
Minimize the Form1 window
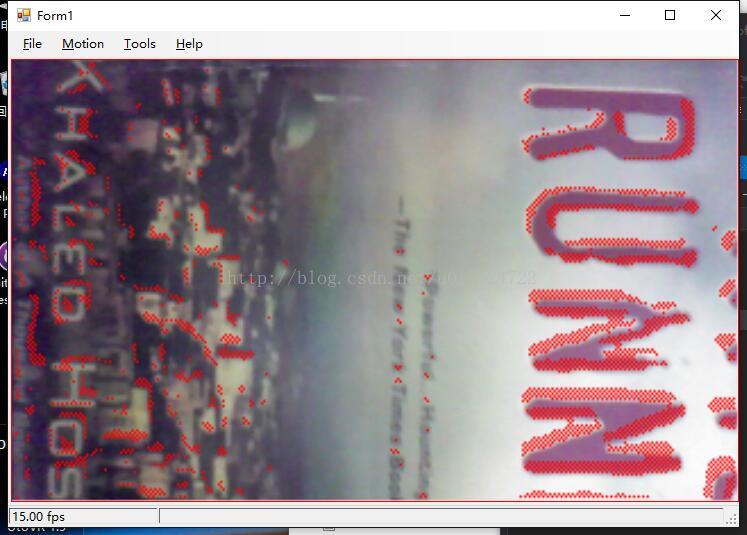(x=625, y=15)
